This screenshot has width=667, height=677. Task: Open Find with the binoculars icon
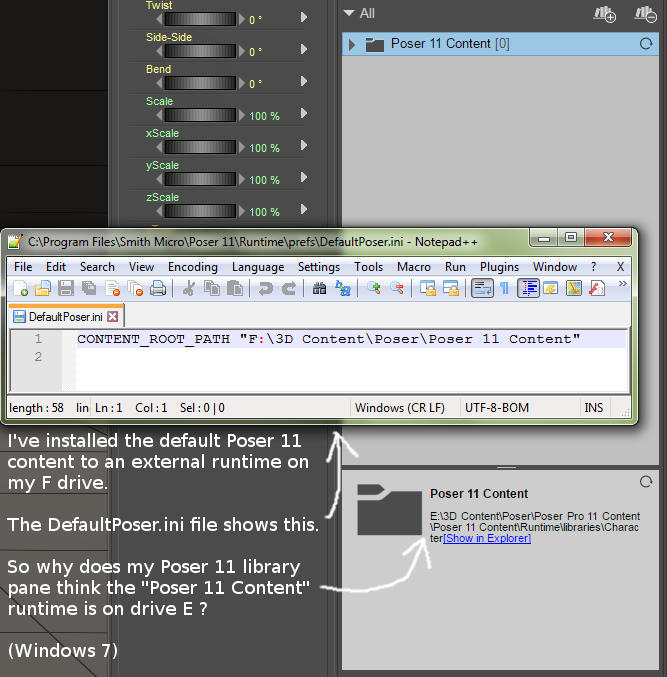point(319,288)
